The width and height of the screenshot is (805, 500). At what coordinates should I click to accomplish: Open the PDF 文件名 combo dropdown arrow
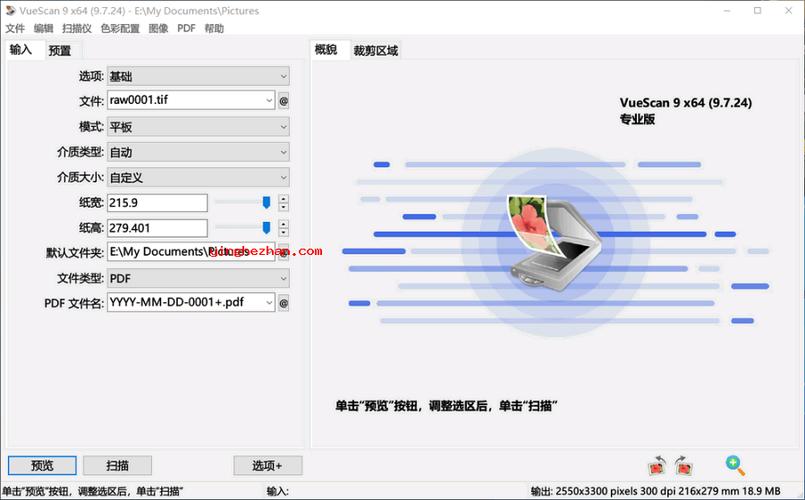click(x=269, y=303)
